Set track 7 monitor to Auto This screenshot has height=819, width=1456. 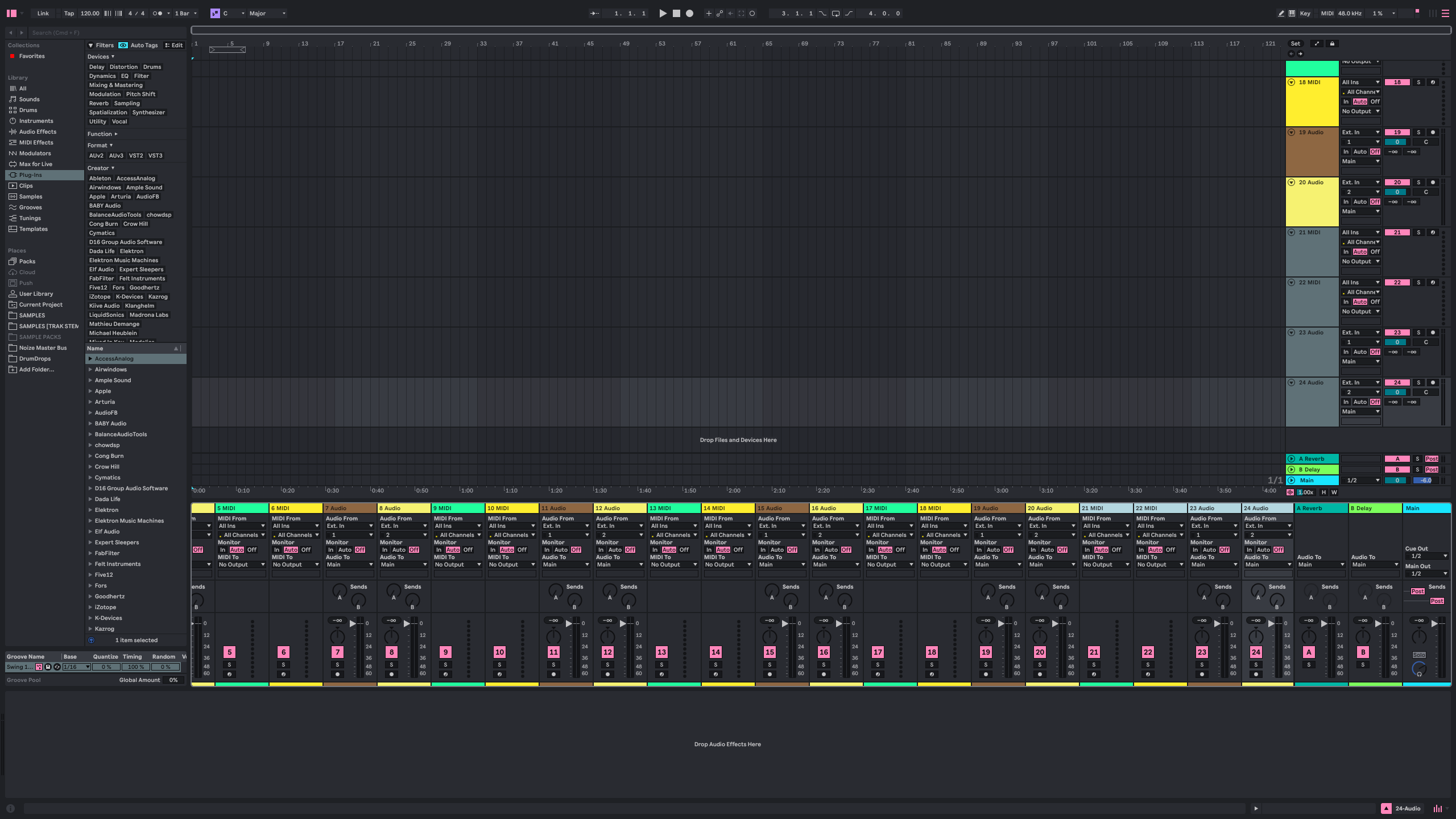coord(345,549)
